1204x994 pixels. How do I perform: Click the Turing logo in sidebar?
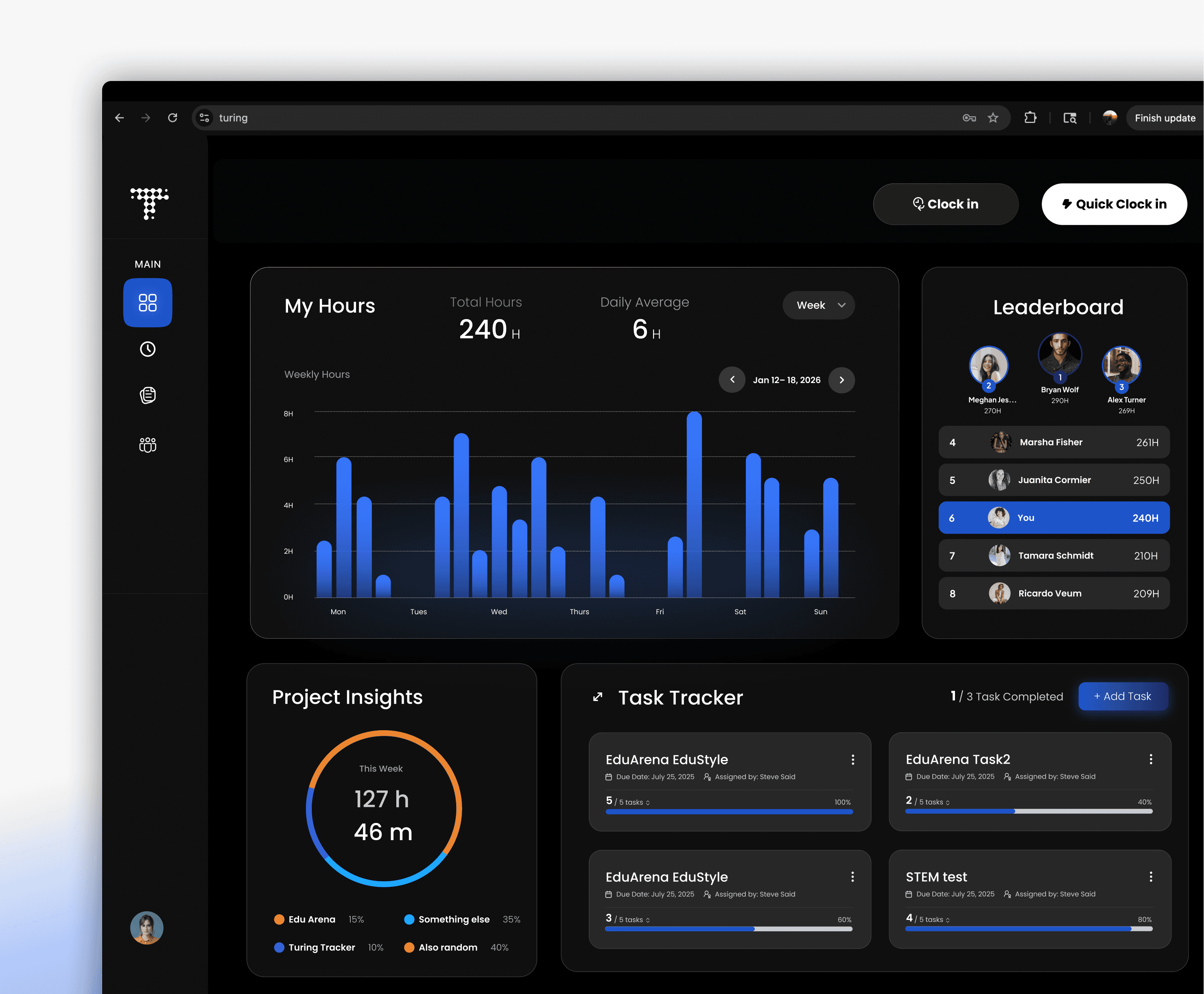(149, 203)
